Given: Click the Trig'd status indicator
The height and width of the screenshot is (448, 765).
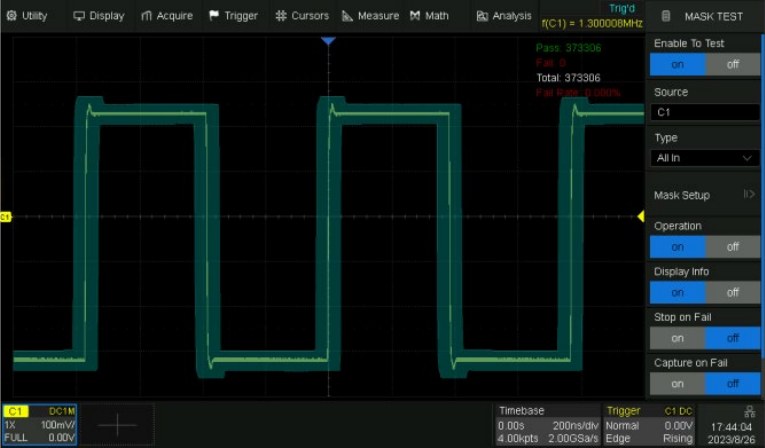Looking at the screenshot, I should coord(622,8).
